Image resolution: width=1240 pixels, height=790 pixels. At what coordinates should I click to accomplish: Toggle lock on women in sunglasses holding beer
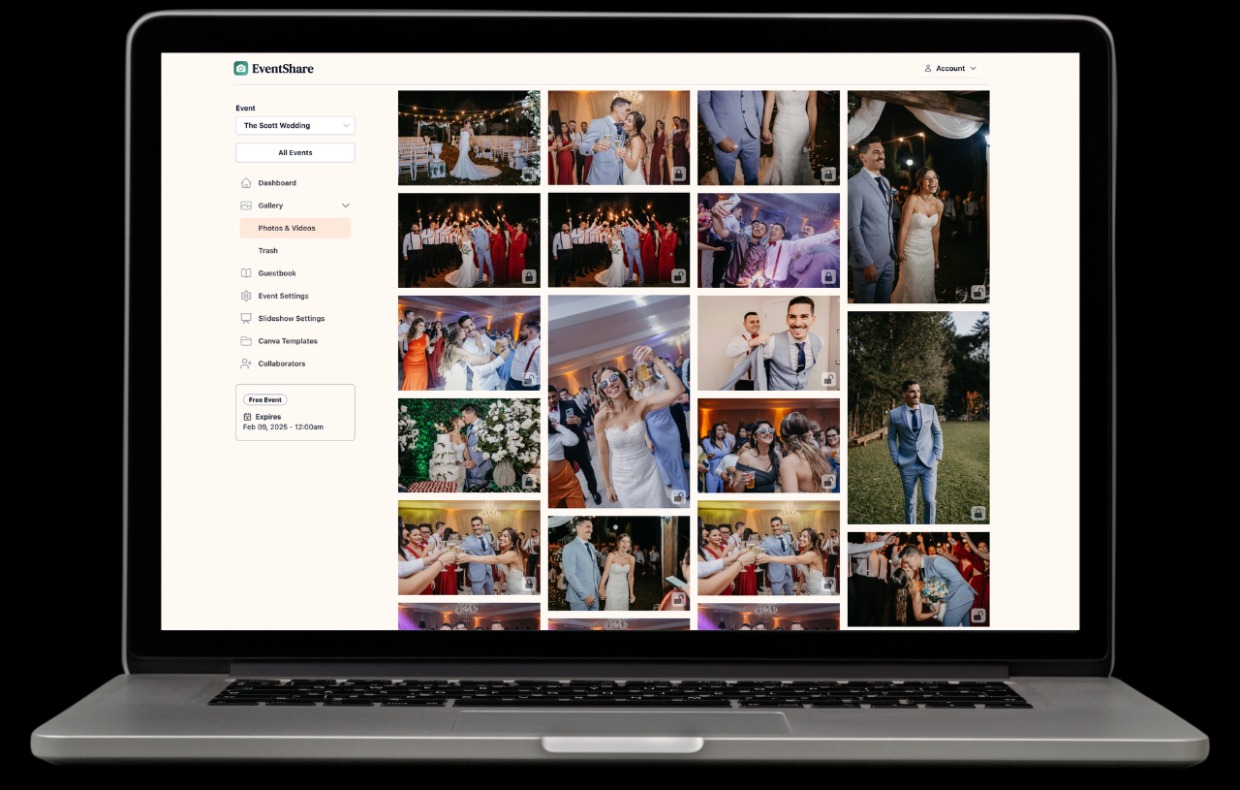(828, 482)
